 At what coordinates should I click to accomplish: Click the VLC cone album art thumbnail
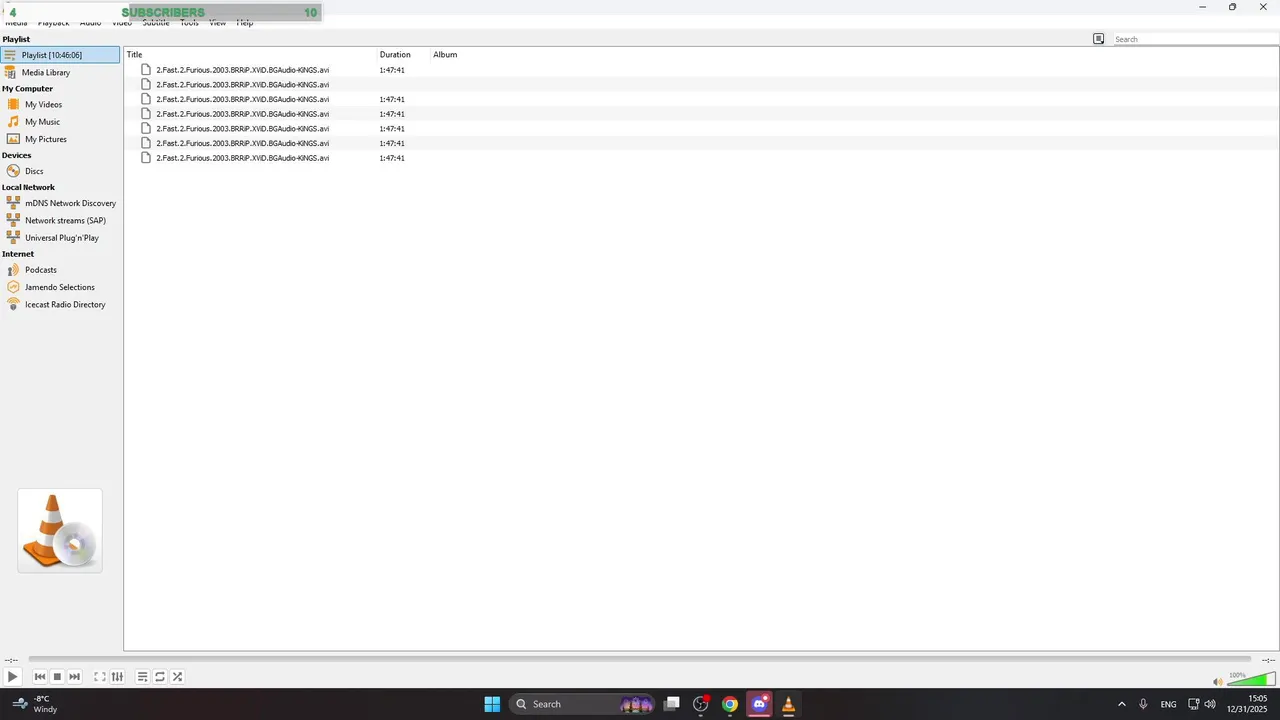coord(60,531)
